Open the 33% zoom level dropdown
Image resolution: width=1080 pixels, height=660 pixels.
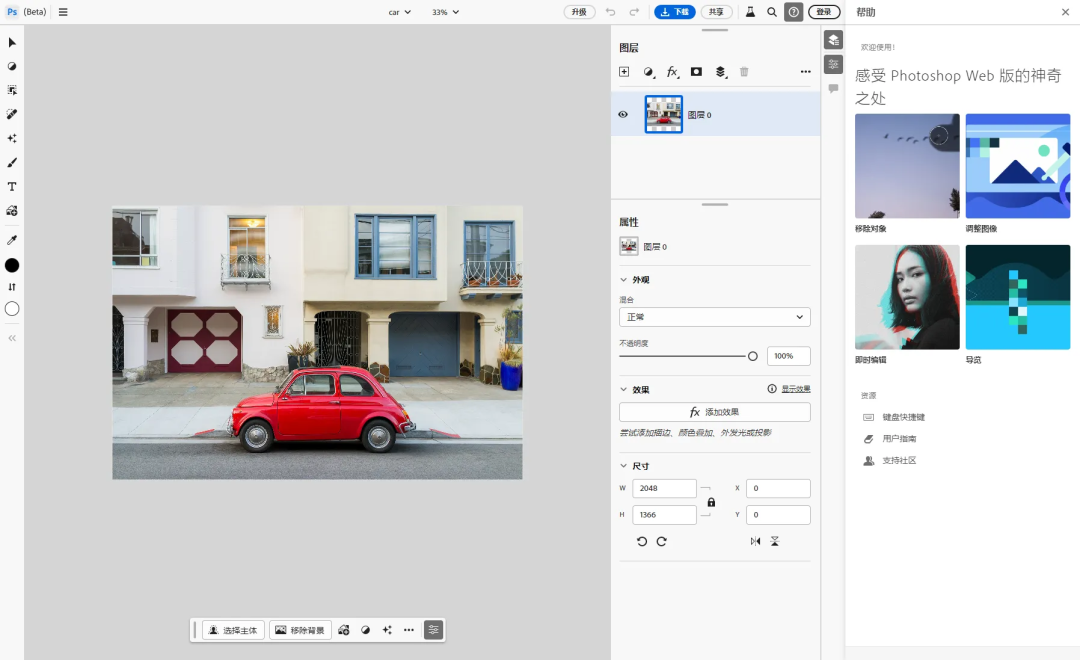(x=445, y=12)
